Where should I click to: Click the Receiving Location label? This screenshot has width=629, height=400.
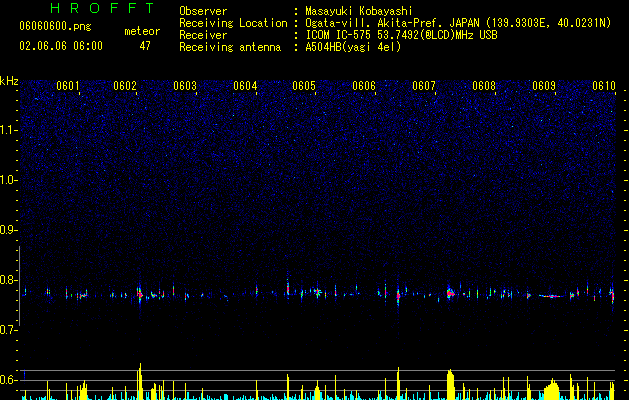tap(233, 23)
